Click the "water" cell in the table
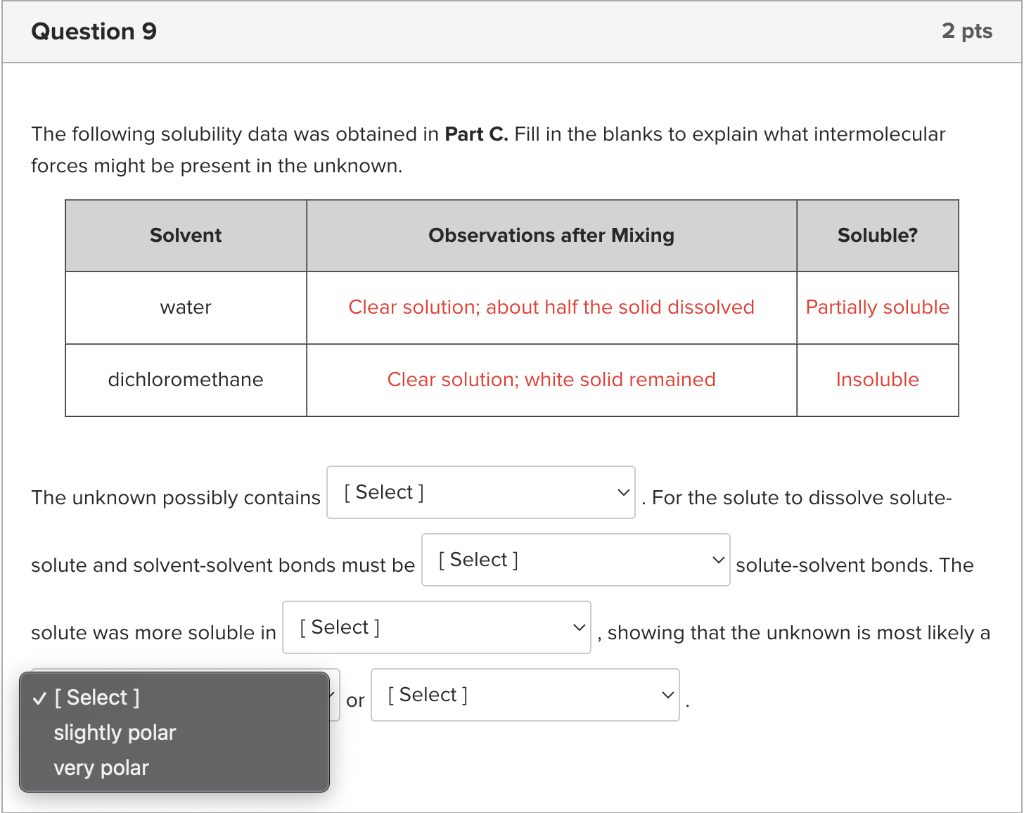Image resolution: width=1024 pixels, height=813 pixels. click(185, 307)
